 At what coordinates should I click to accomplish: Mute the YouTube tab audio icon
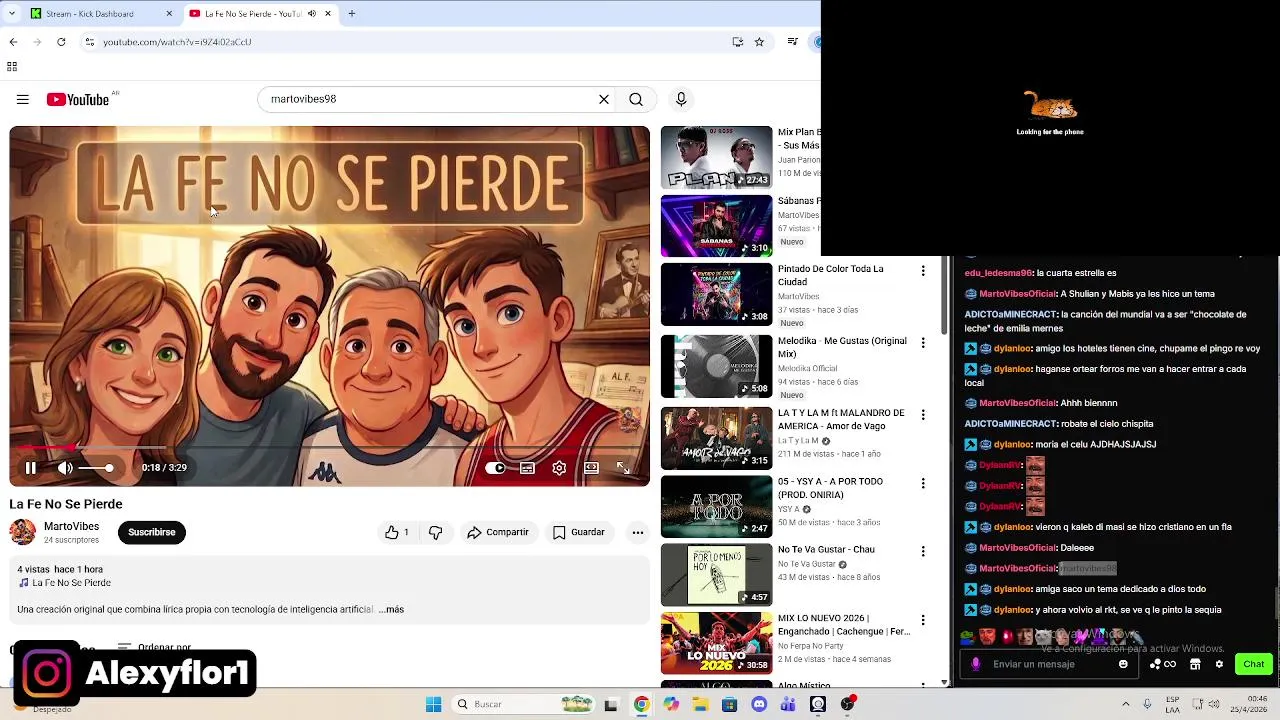click(311, 14)
